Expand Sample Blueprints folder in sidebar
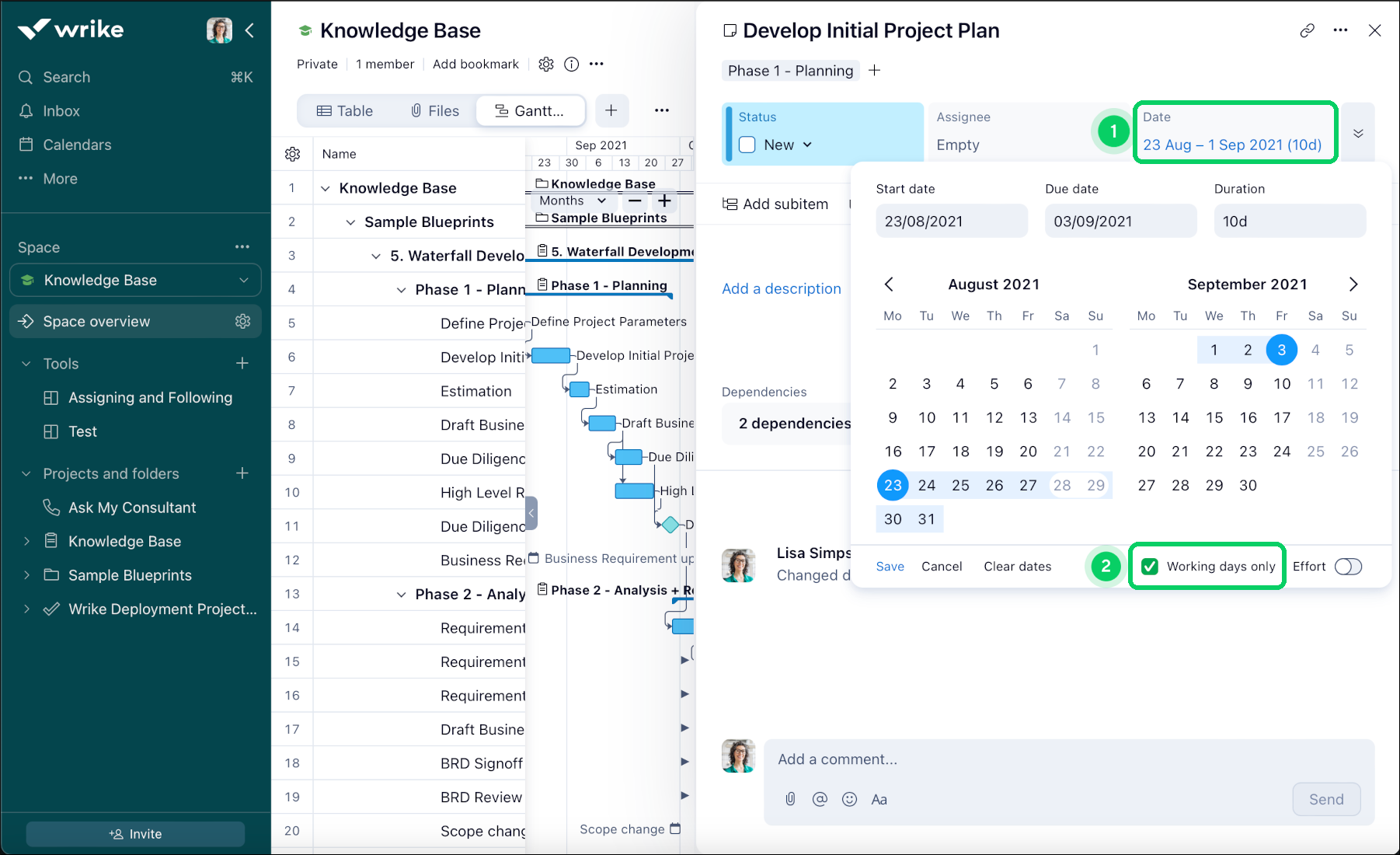The image size is (1400, 855). pos(26,575)
